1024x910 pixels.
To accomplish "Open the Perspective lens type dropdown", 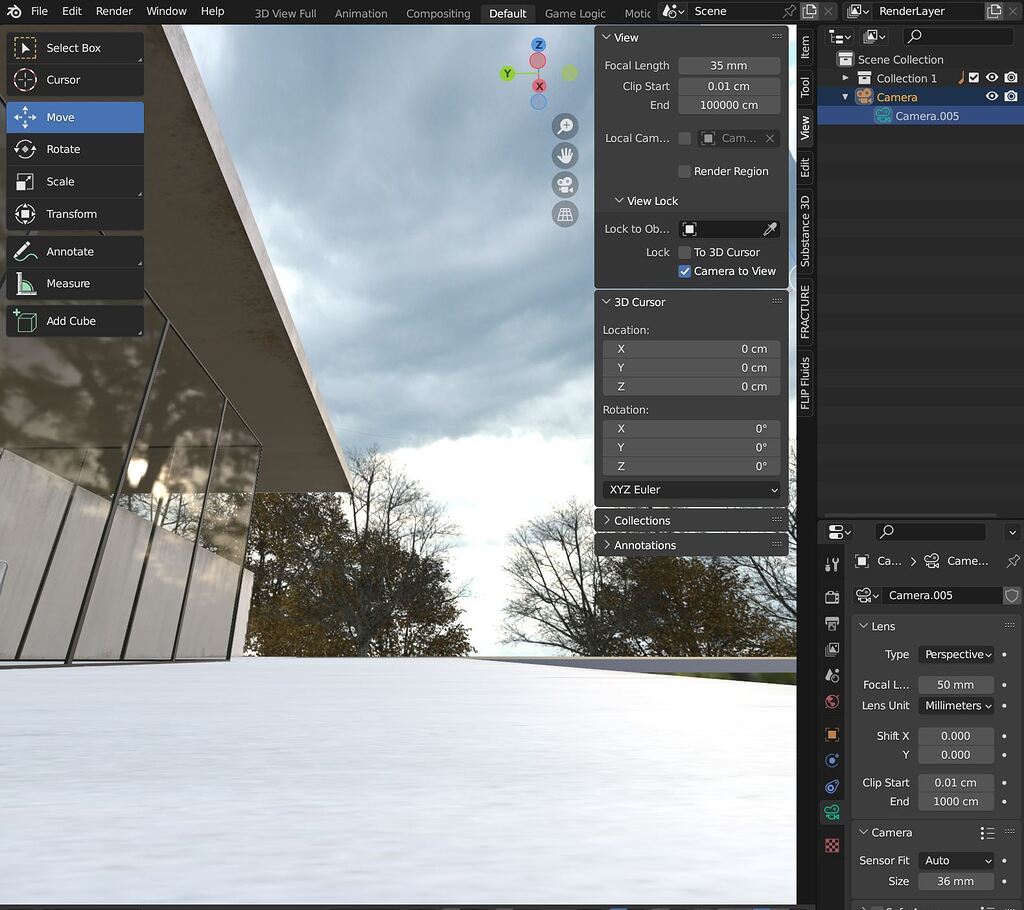I will pyautogui.click(x=956, y=654).
